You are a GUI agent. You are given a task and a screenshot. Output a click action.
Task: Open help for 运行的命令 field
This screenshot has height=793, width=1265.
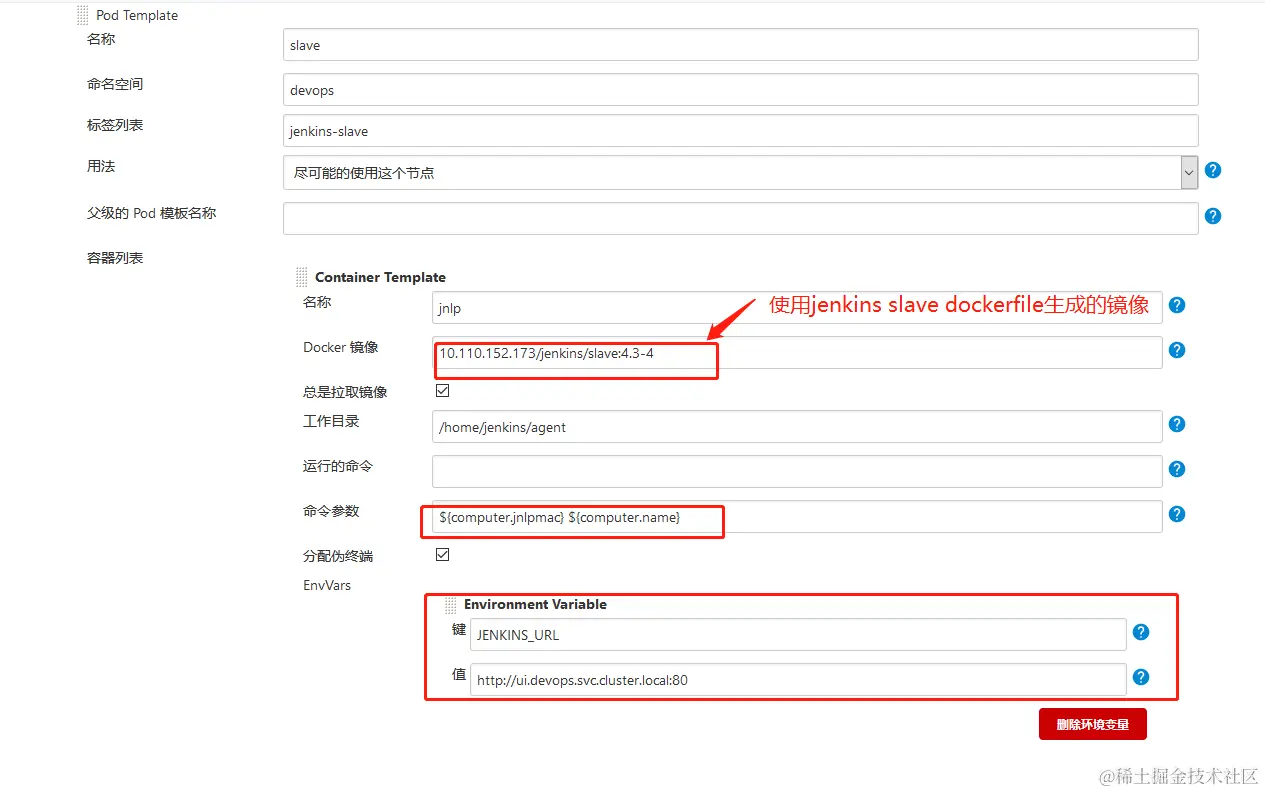pyautogui.click(x=1177, y=469)
